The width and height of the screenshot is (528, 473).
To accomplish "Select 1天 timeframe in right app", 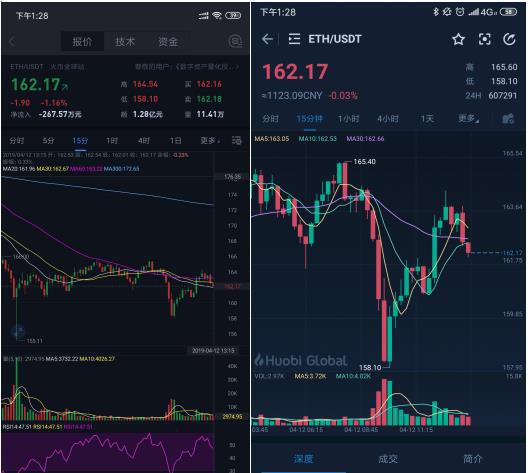I will pyautogui.click(x=427, y=119).
